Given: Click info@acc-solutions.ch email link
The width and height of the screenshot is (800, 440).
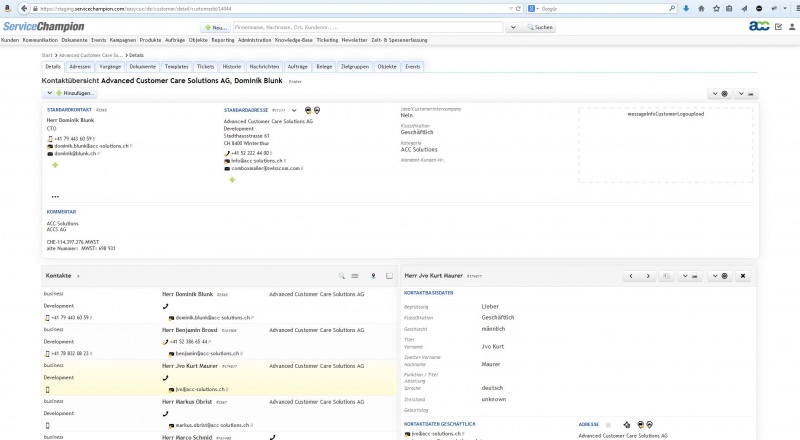Looking at the screenshot, I should 257,161.
